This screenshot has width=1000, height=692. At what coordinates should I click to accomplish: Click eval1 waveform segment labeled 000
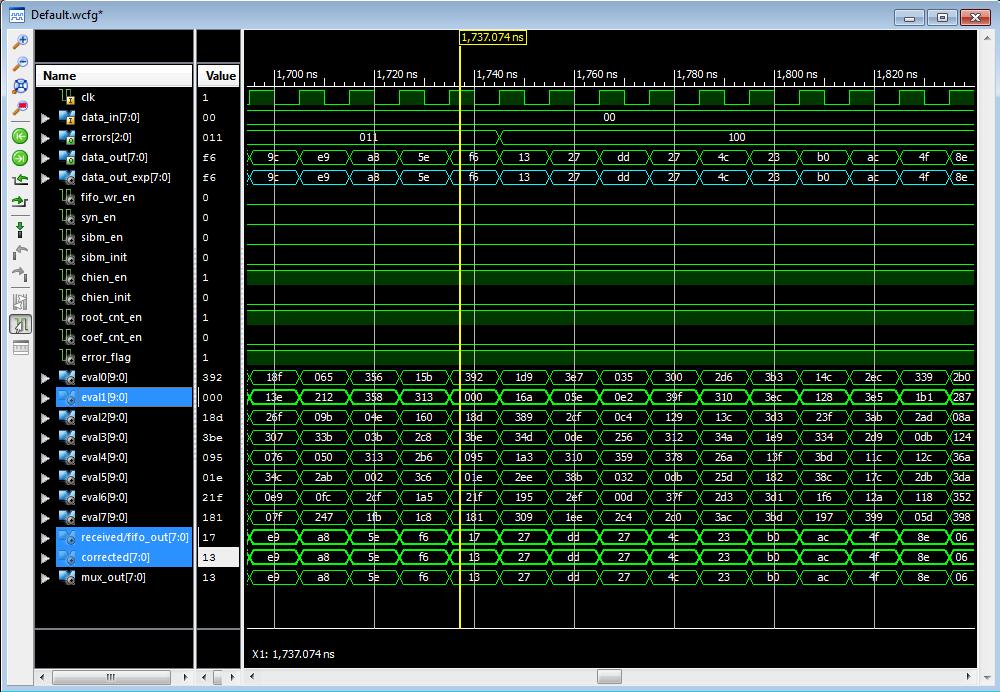(x=474, y=397)
